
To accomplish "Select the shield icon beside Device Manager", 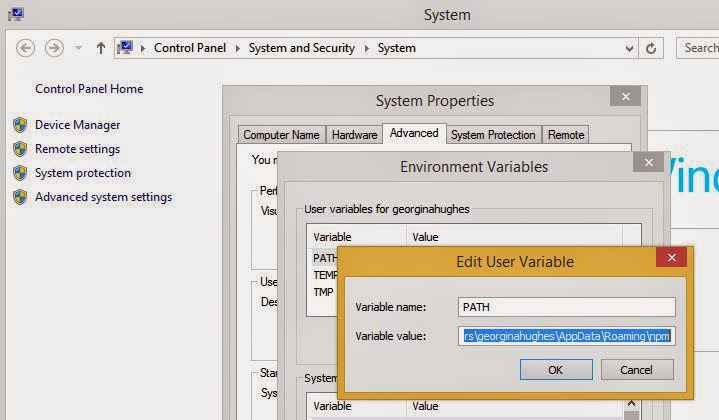I will point(20,125).
